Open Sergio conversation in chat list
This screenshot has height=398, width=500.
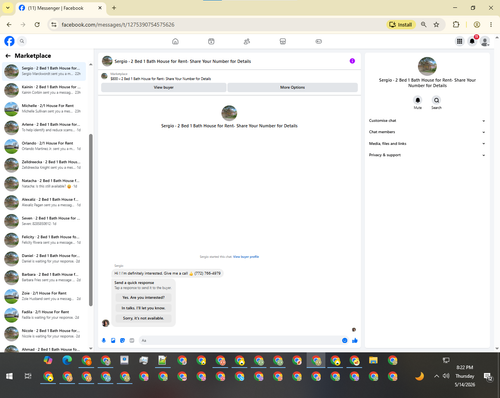(x=44, y=71)
